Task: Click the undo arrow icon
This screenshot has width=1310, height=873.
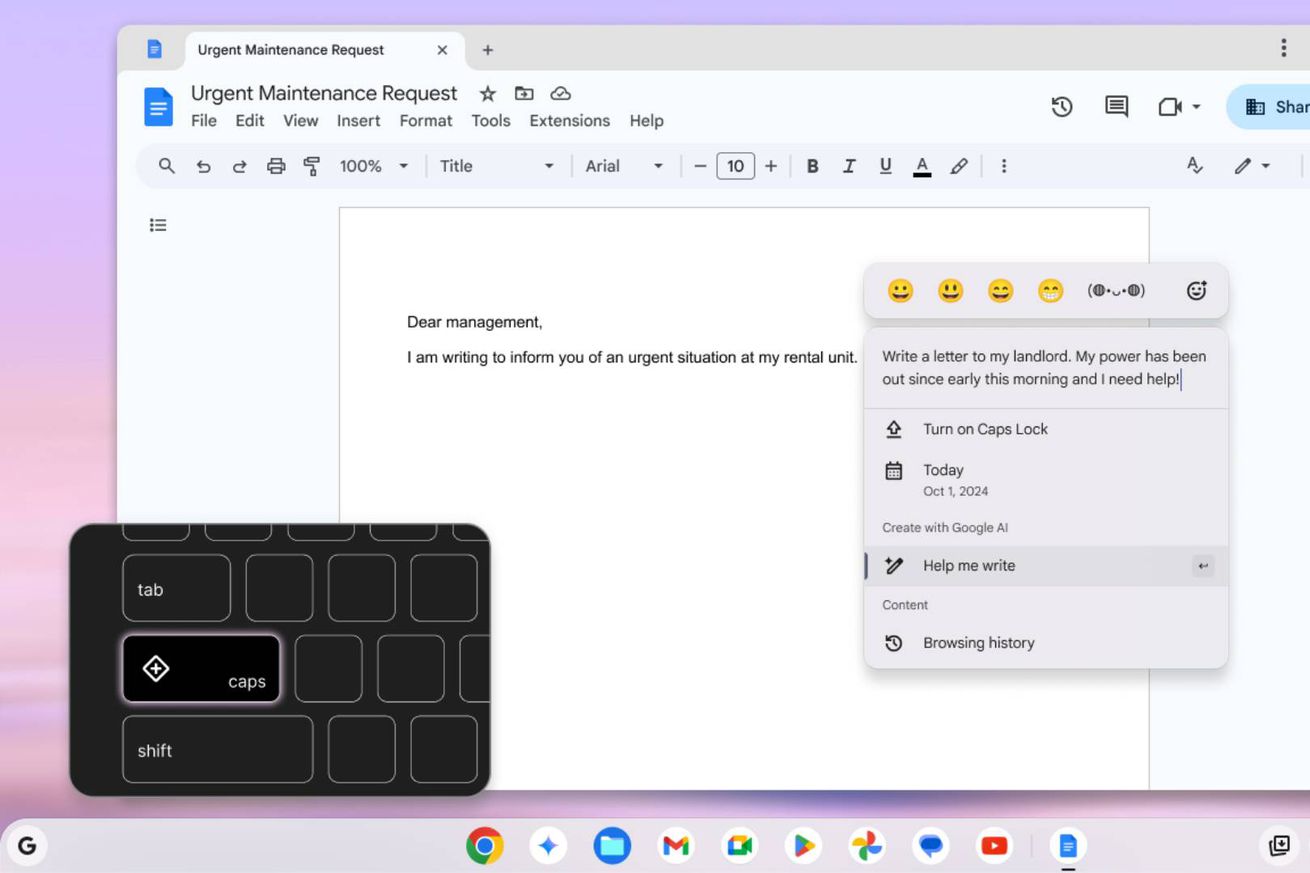Action: point(203,166)
